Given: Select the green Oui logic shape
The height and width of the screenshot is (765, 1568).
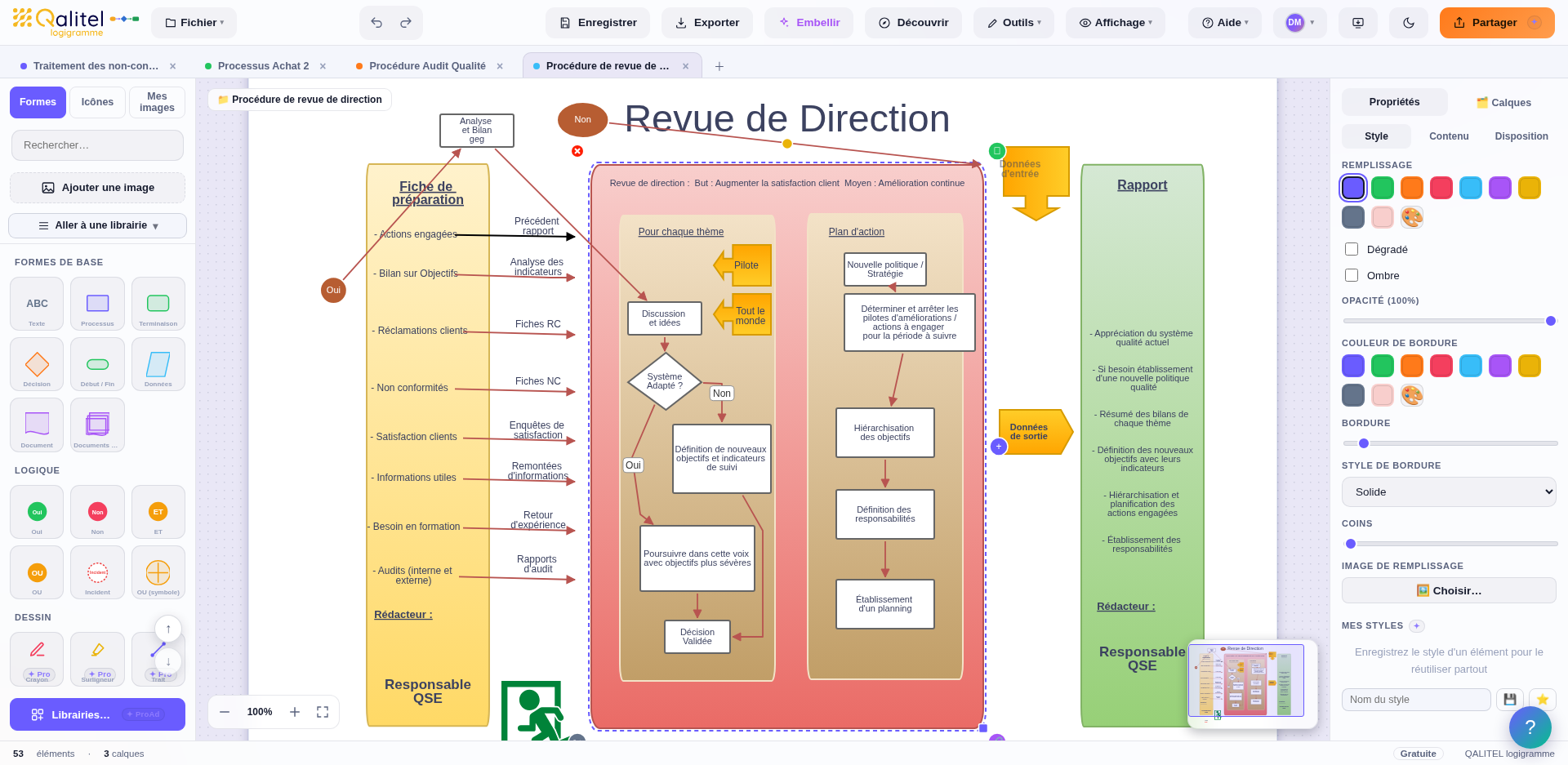Looking at the screenshot, I should click(x=37, y=512).
